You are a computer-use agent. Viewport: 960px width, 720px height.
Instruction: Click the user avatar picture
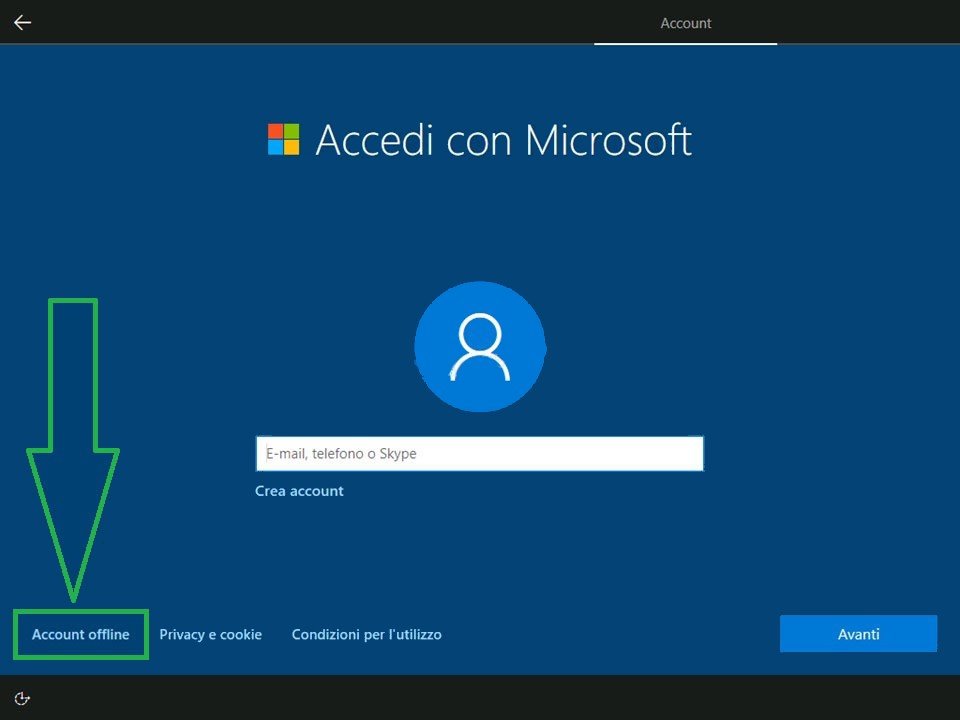click(x=480, y=347)
